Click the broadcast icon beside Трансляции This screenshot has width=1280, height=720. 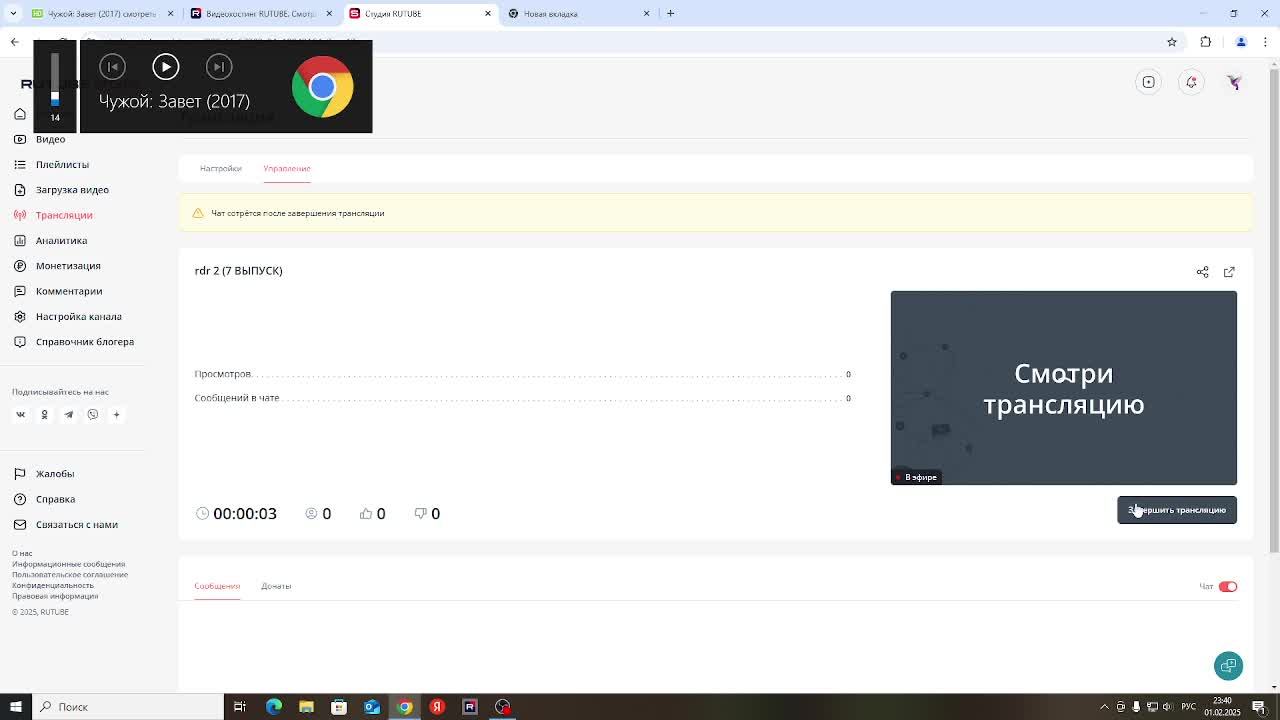pos(20,215)
